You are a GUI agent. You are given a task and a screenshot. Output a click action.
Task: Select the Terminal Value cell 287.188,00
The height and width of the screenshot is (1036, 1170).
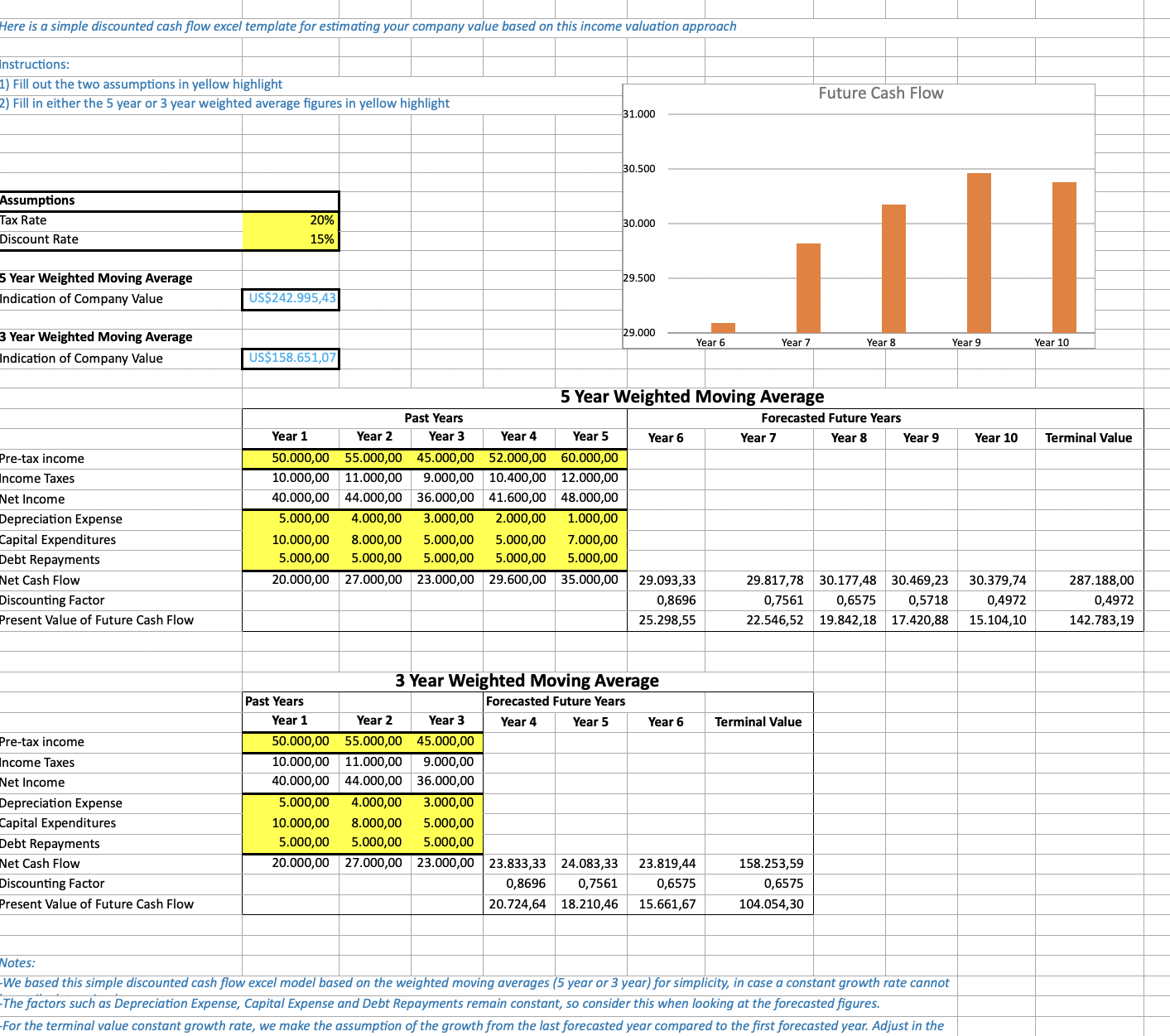click(1089, 581)
